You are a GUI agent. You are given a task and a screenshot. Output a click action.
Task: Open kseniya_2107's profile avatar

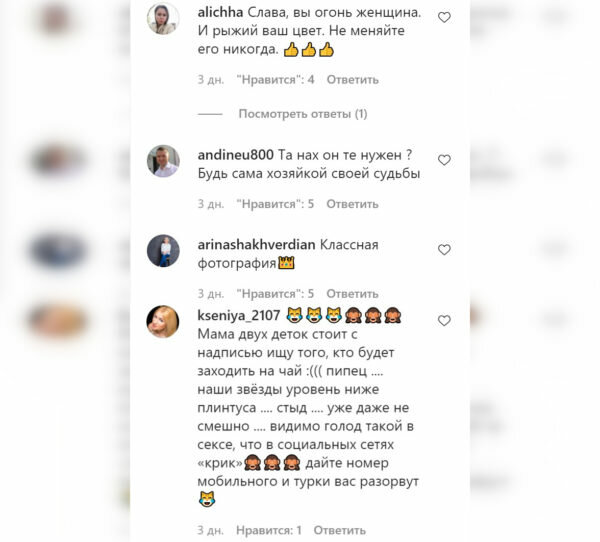click(163, 322)
